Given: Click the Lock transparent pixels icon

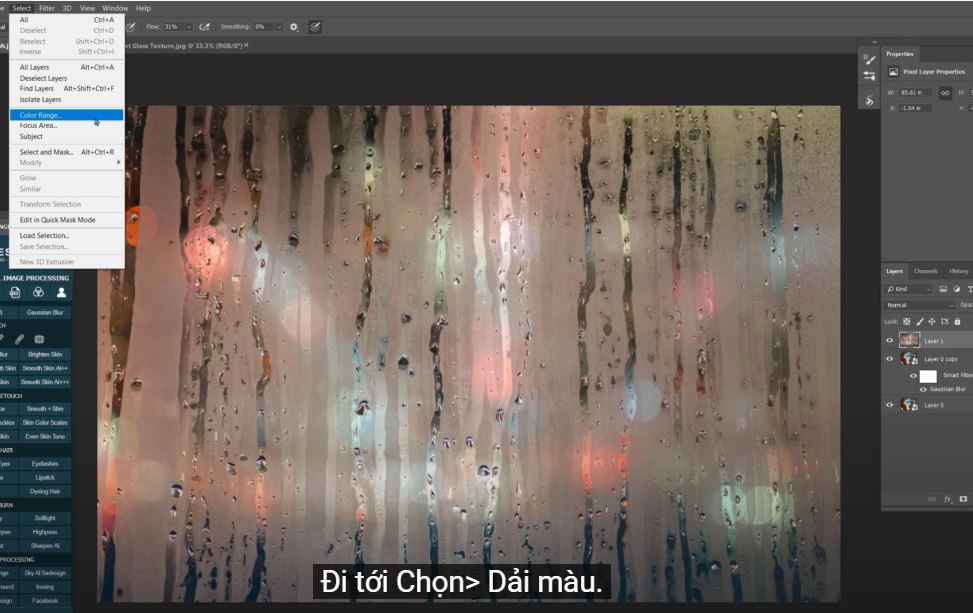Looking at the screenshot, I should tap(907, 321).
